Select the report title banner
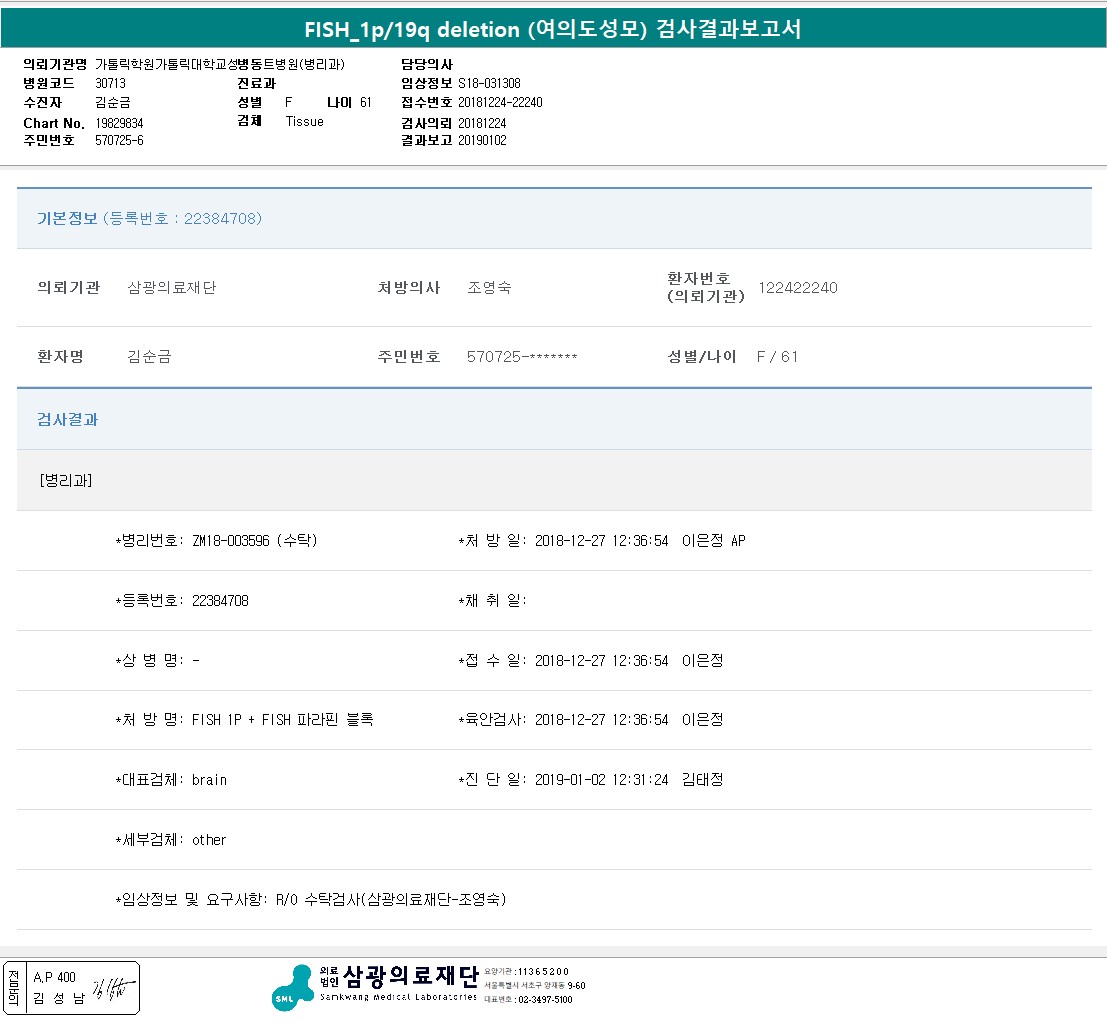Image resolution: width=1107 pixels, height=1026 pixels. (x=553, y=29)
